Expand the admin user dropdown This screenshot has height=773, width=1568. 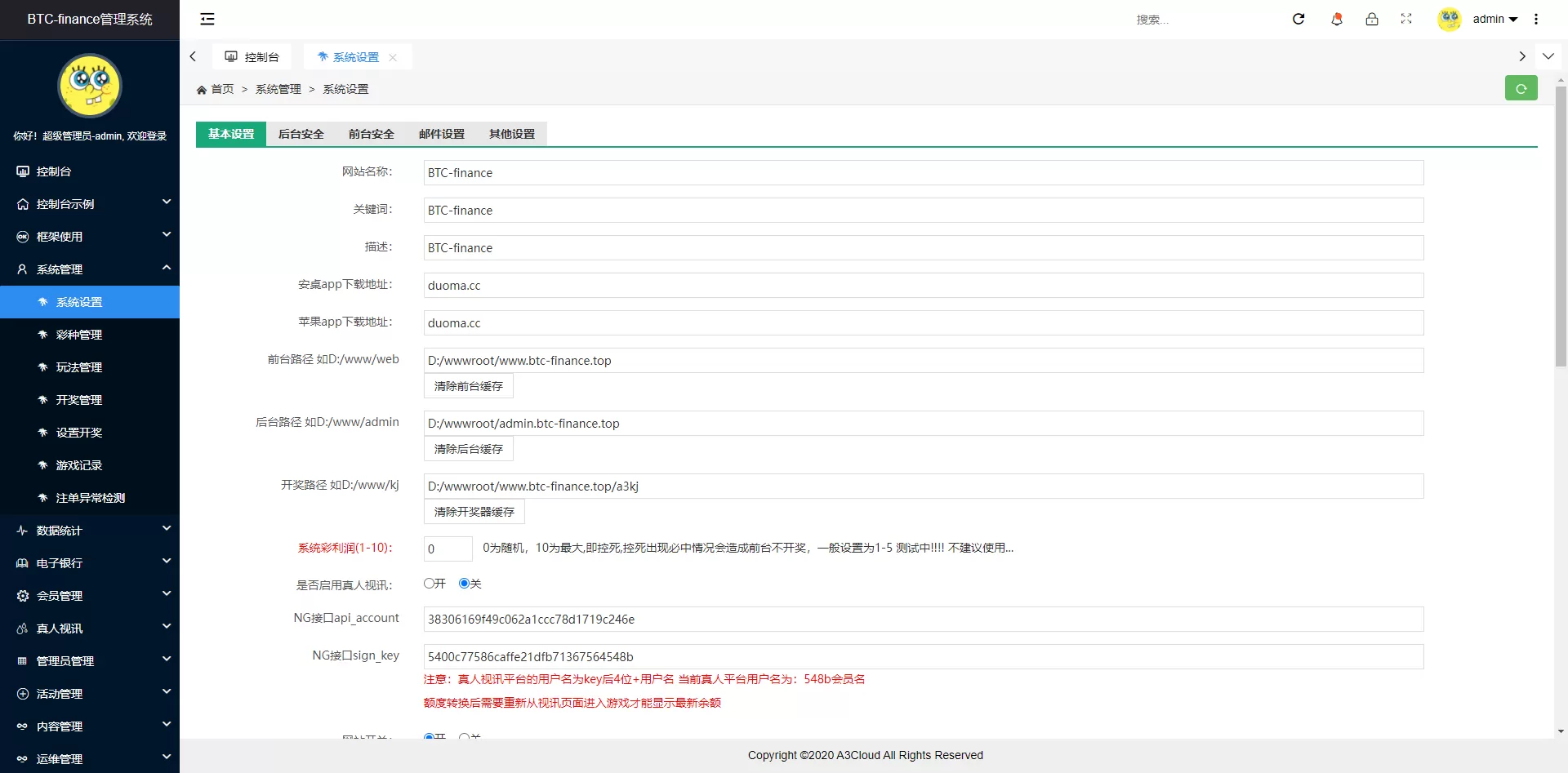point(1494,19)
